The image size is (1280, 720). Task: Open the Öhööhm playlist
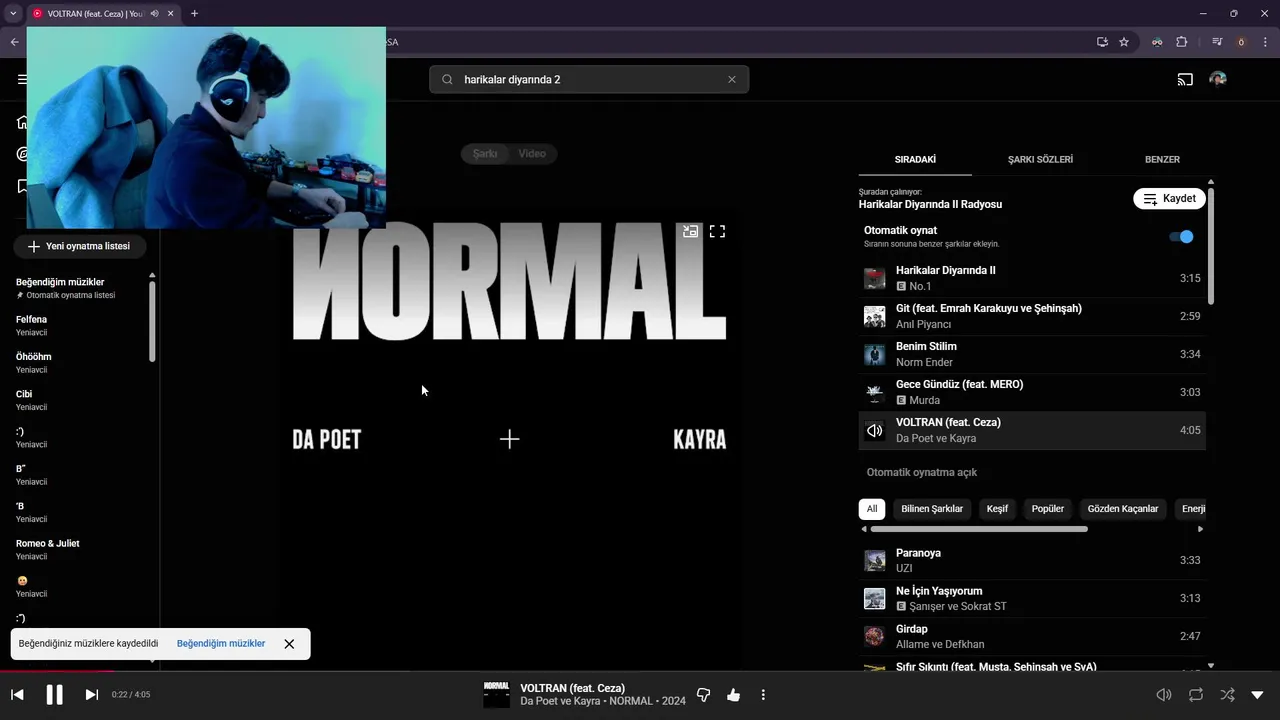pyautogui.click(x=78, y=362)
